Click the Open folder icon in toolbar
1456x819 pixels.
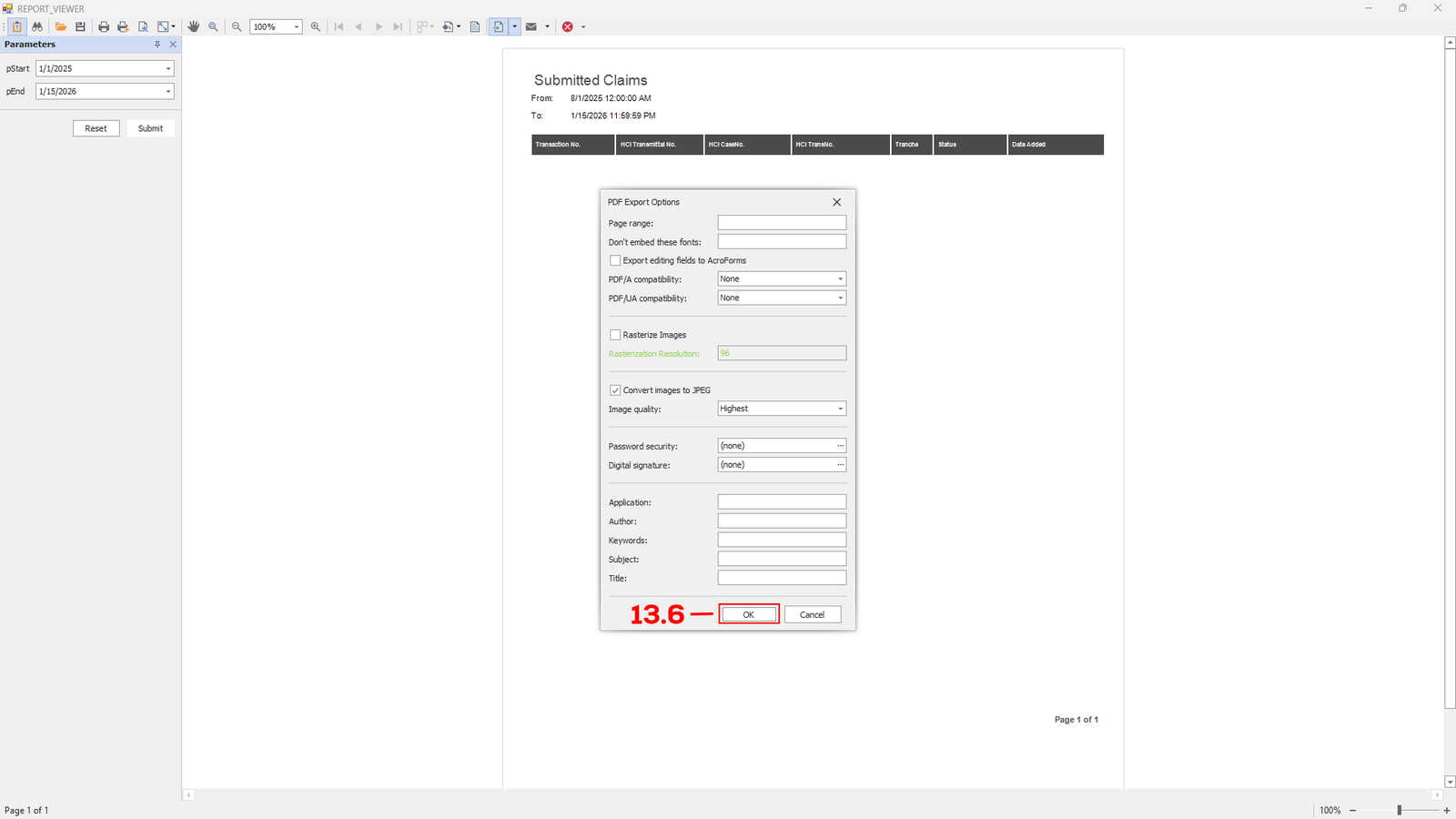(x=61, y=27)
